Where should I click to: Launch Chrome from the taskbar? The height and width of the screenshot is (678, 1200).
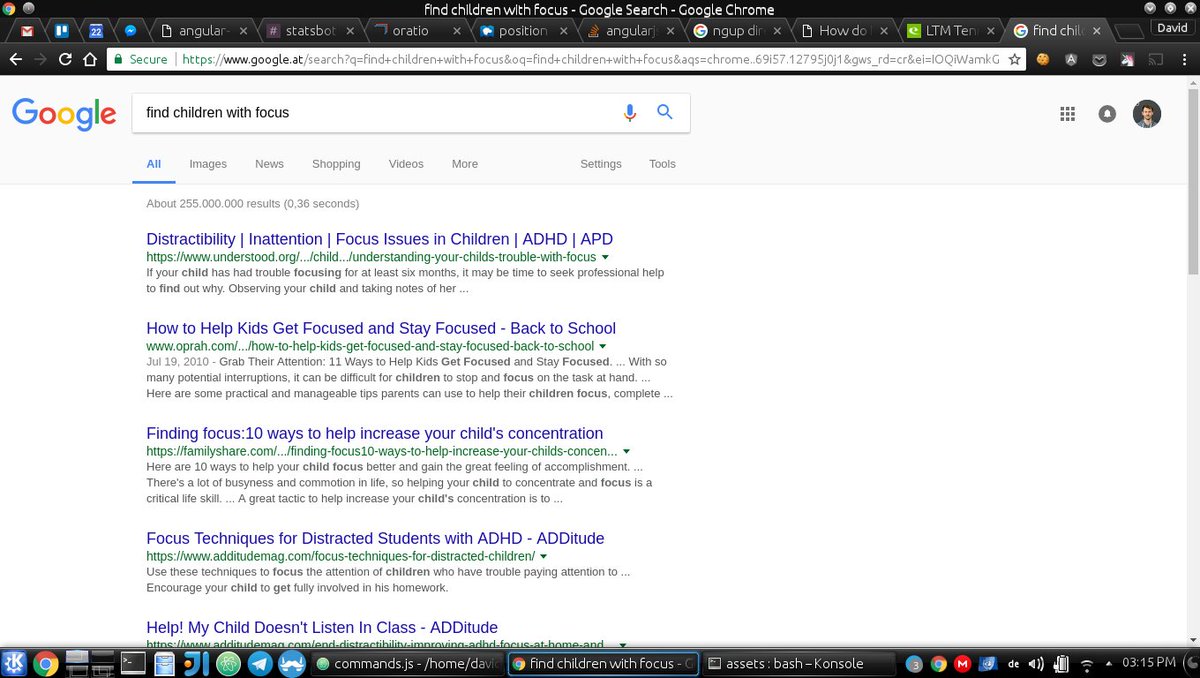coord(46,662)
